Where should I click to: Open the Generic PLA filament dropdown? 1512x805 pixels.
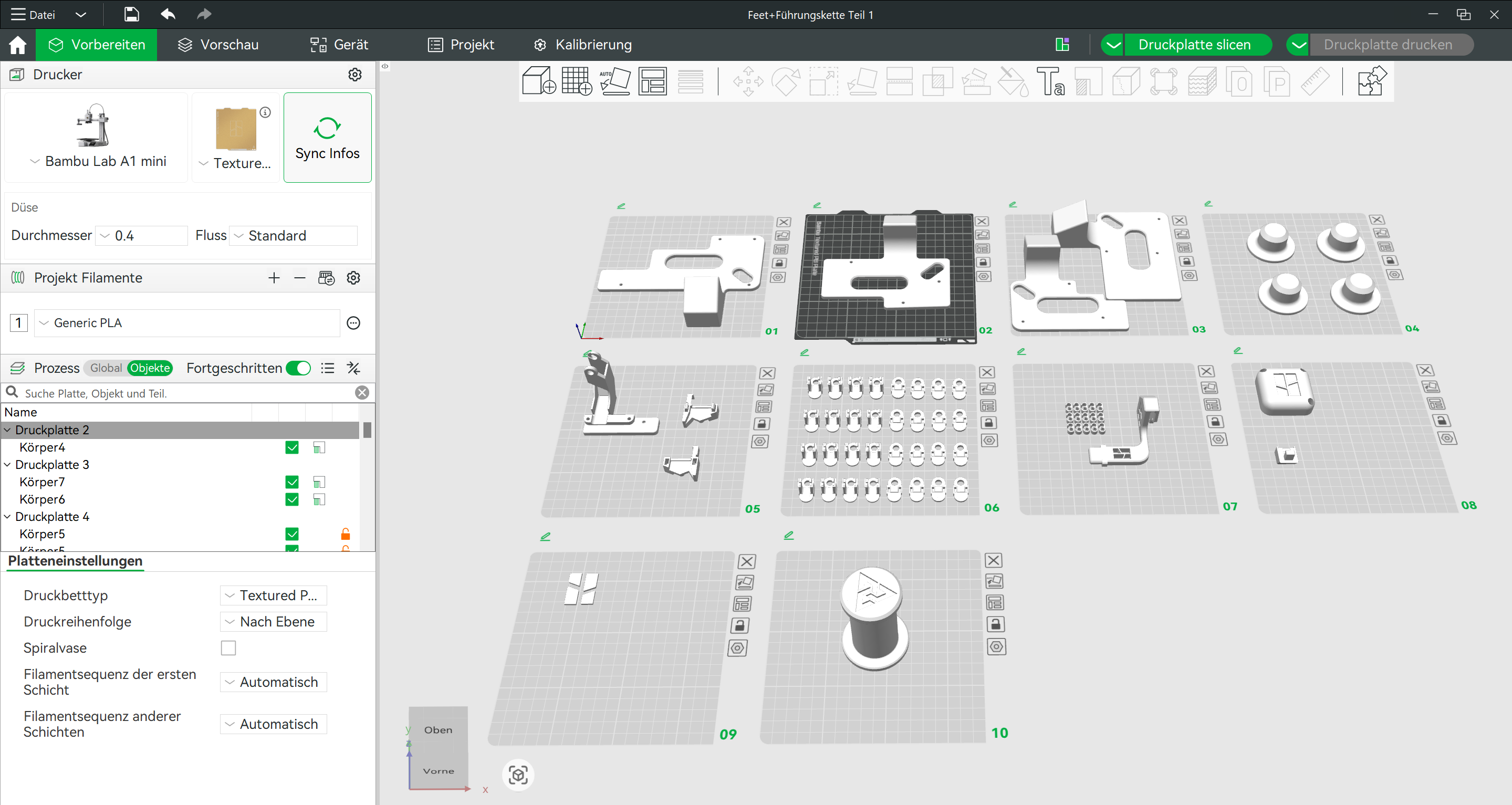tap(186, 323)
